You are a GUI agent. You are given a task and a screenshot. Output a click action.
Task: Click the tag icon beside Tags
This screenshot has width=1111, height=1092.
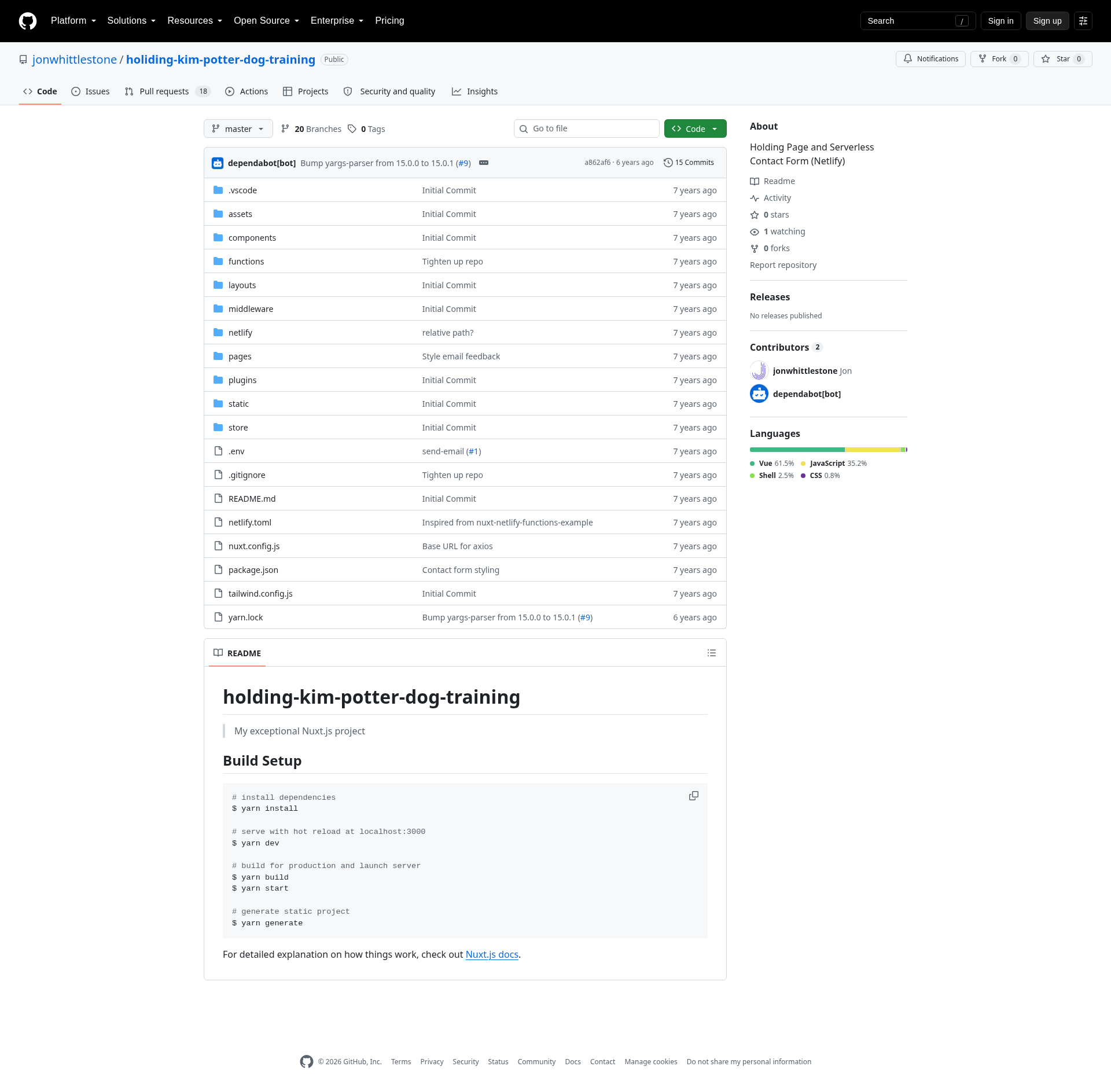coord(352,128)
